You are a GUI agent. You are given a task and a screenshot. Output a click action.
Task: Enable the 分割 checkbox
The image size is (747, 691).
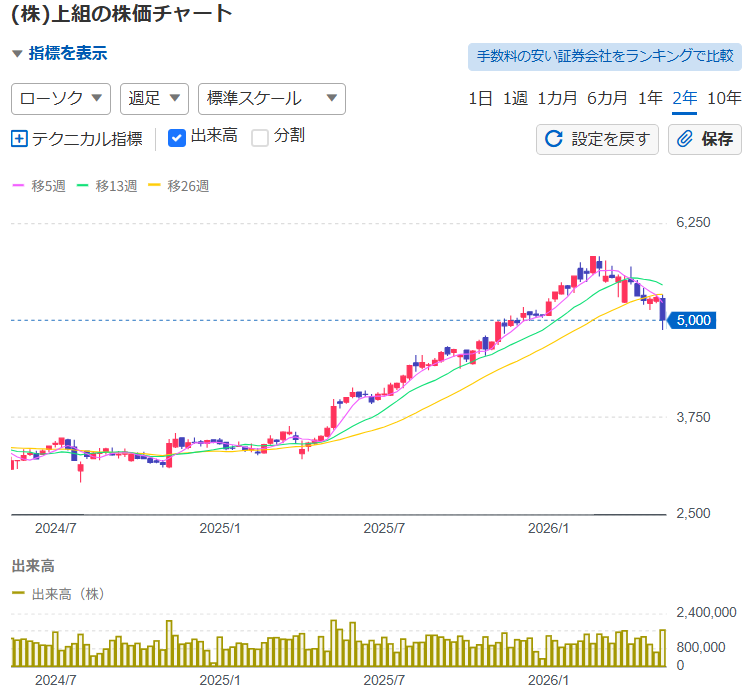pos(260,138)
